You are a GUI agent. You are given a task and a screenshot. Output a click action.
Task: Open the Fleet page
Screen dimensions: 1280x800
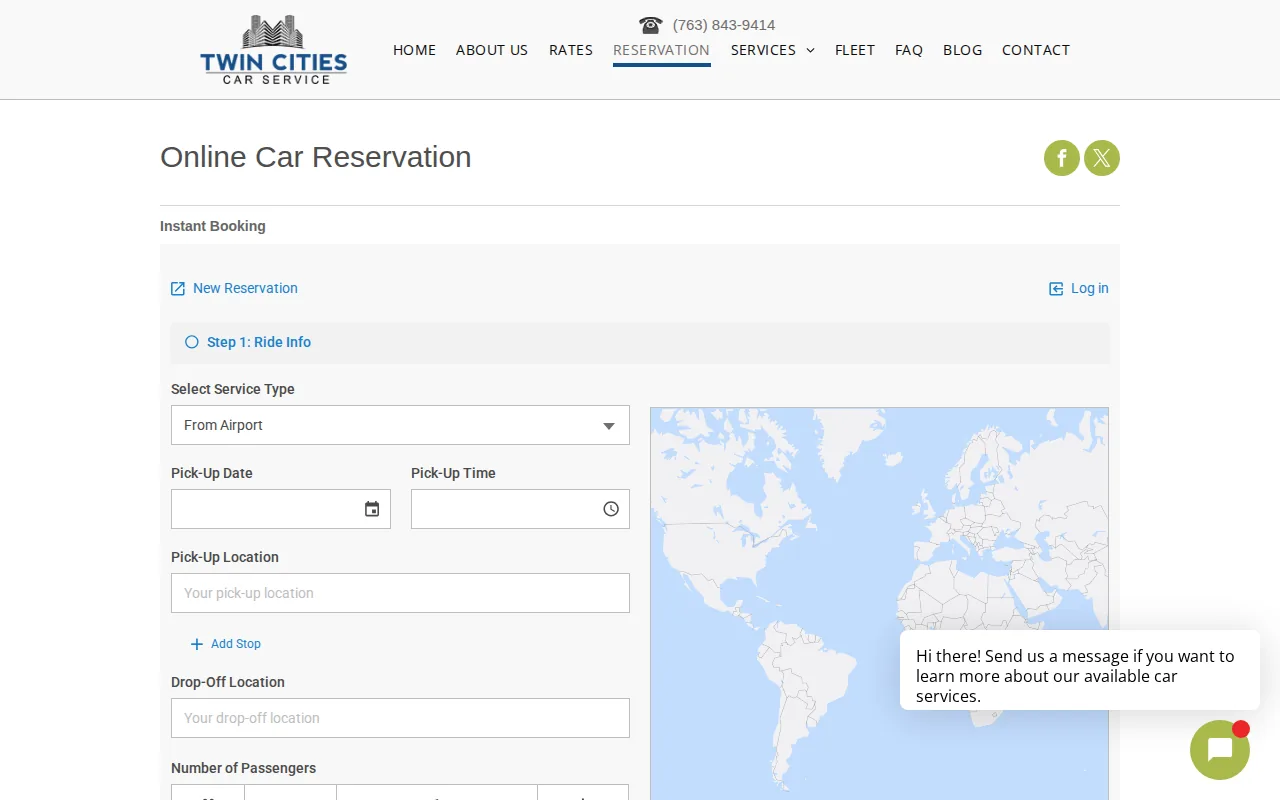click(855, 50)
